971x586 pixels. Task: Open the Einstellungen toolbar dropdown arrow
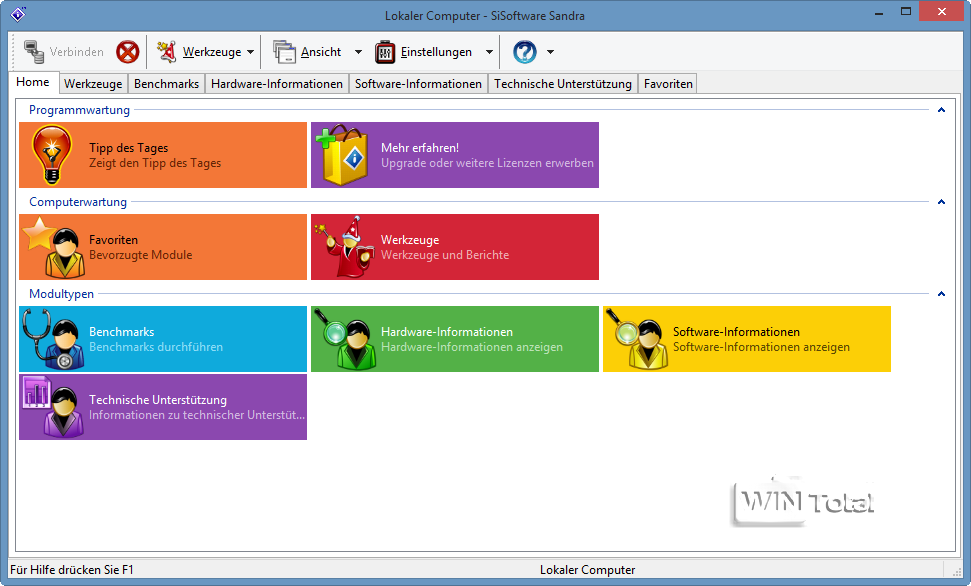[x=489, y=52]
